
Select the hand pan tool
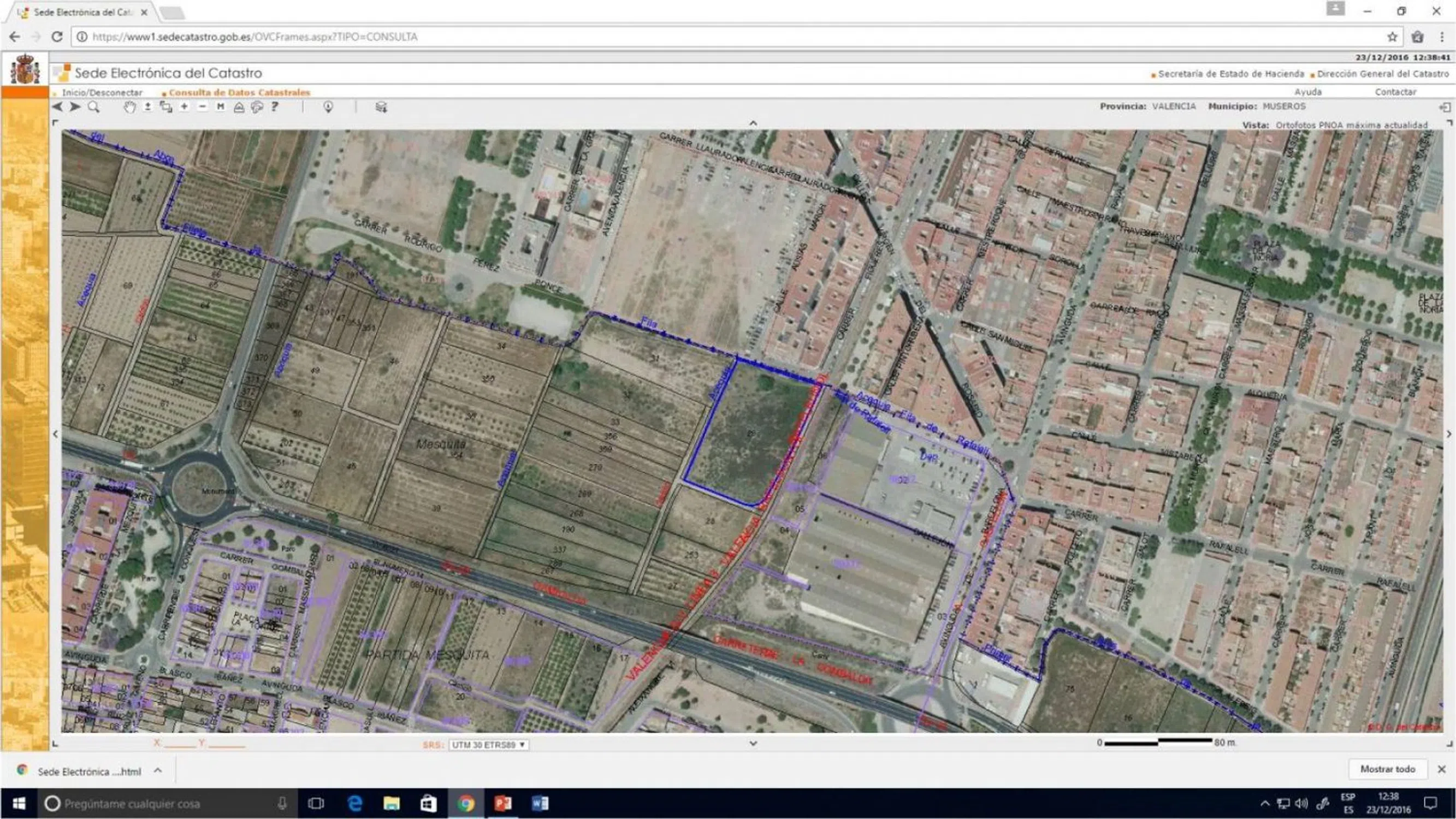pyautogui.click(x=130, y=107)
